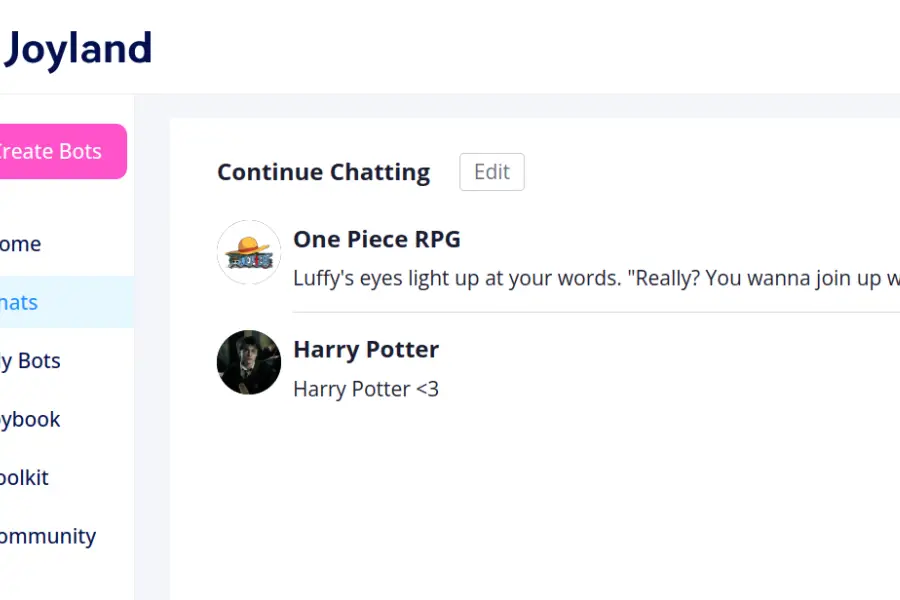Open Playbook in the sidebar
The image size is (900, 600).
30,419
